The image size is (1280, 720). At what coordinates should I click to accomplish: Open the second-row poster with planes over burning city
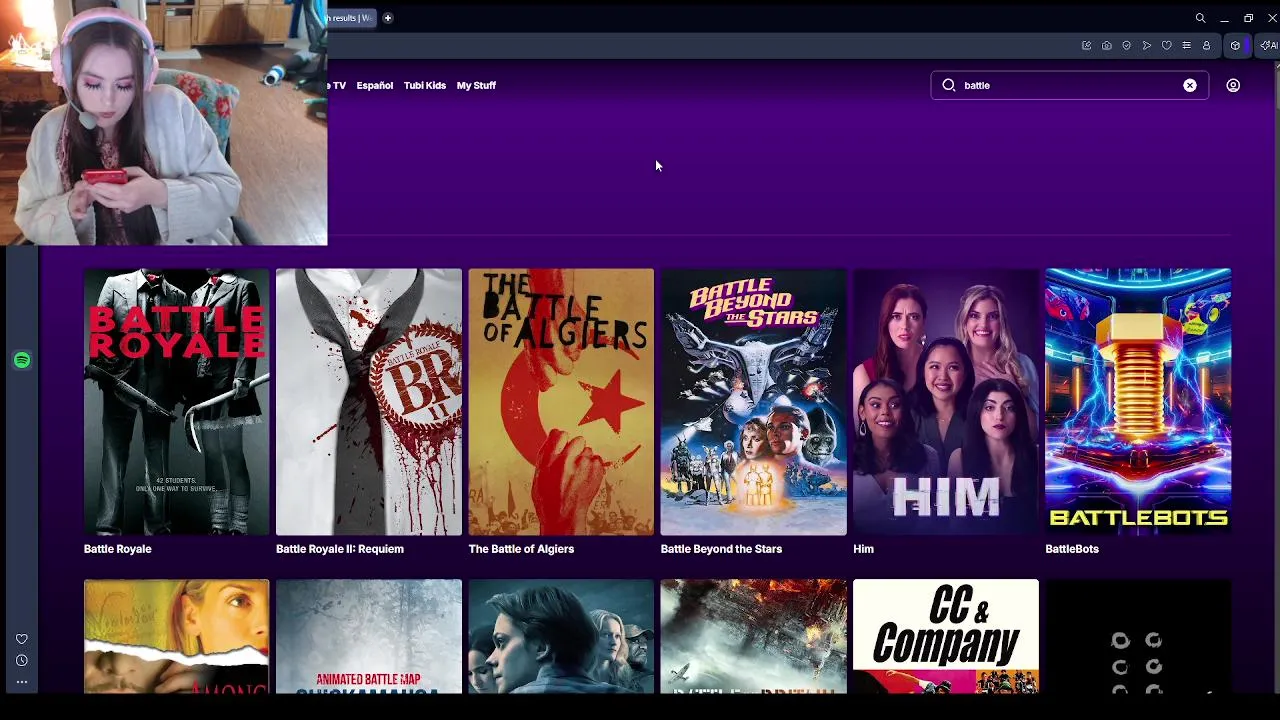[x=753, y=636]
